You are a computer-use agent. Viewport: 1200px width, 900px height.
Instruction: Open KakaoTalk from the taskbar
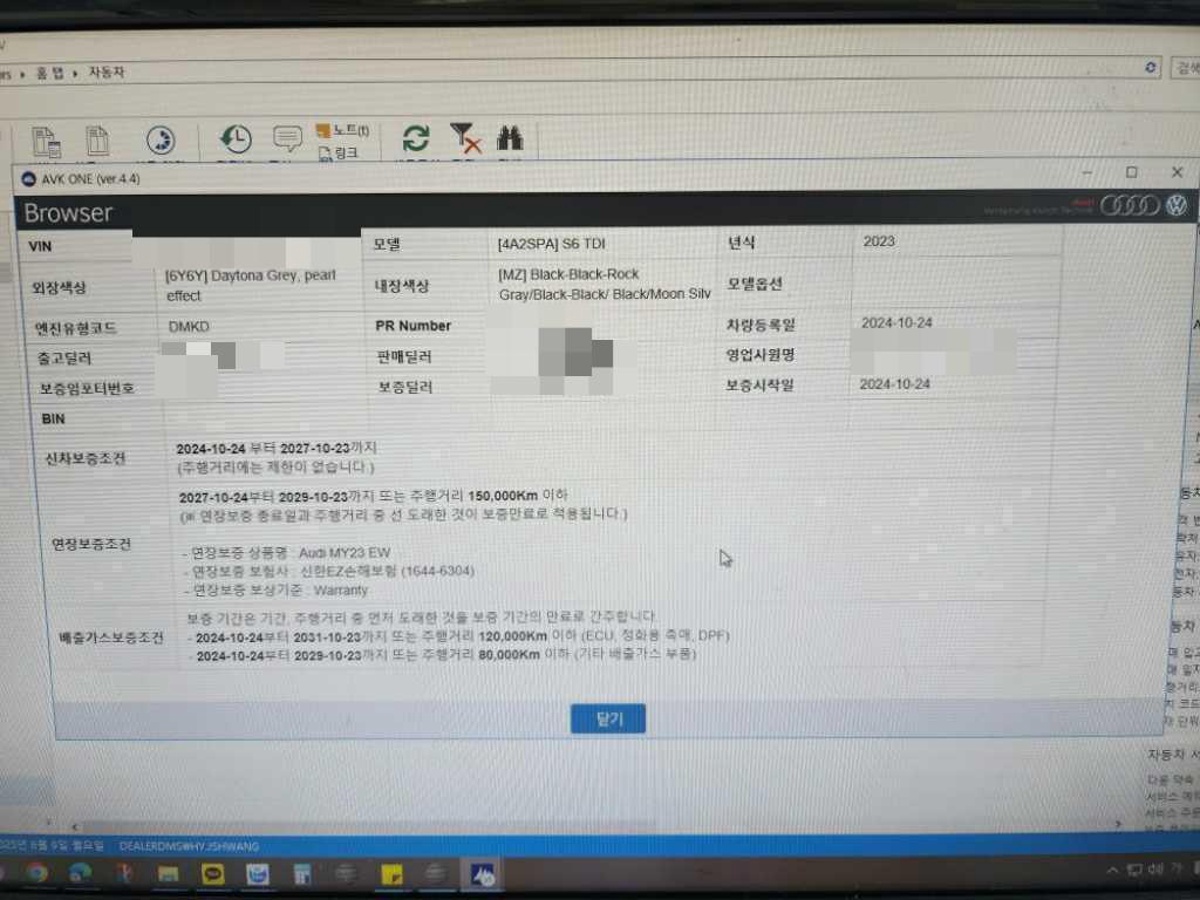(212, 874)
